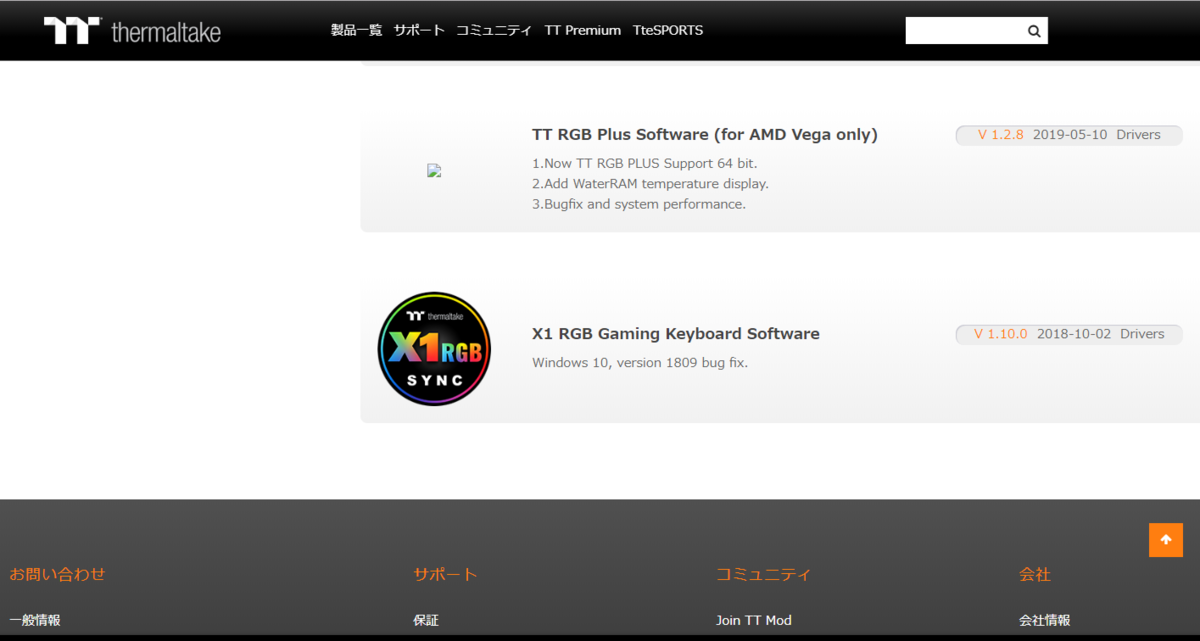The width and height of the screenshot is (1200, 641).
Task: Click the 2018-10-02 date text
Action: point(1074,334)
